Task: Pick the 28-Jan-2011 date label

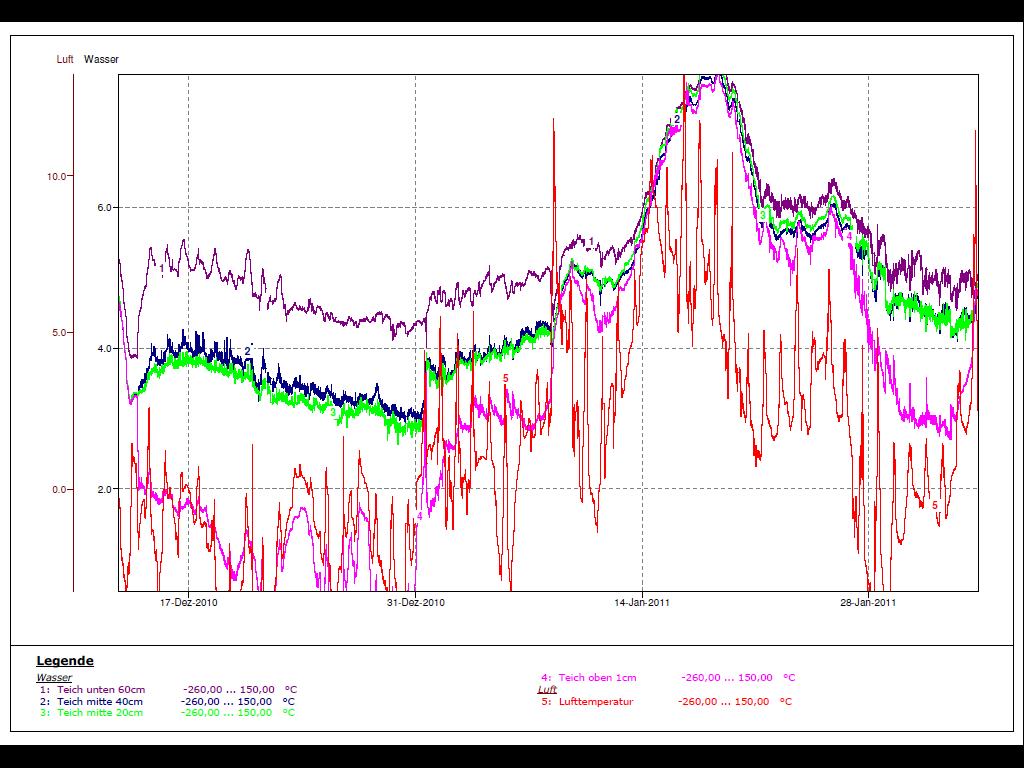Action: coord(868,603)
